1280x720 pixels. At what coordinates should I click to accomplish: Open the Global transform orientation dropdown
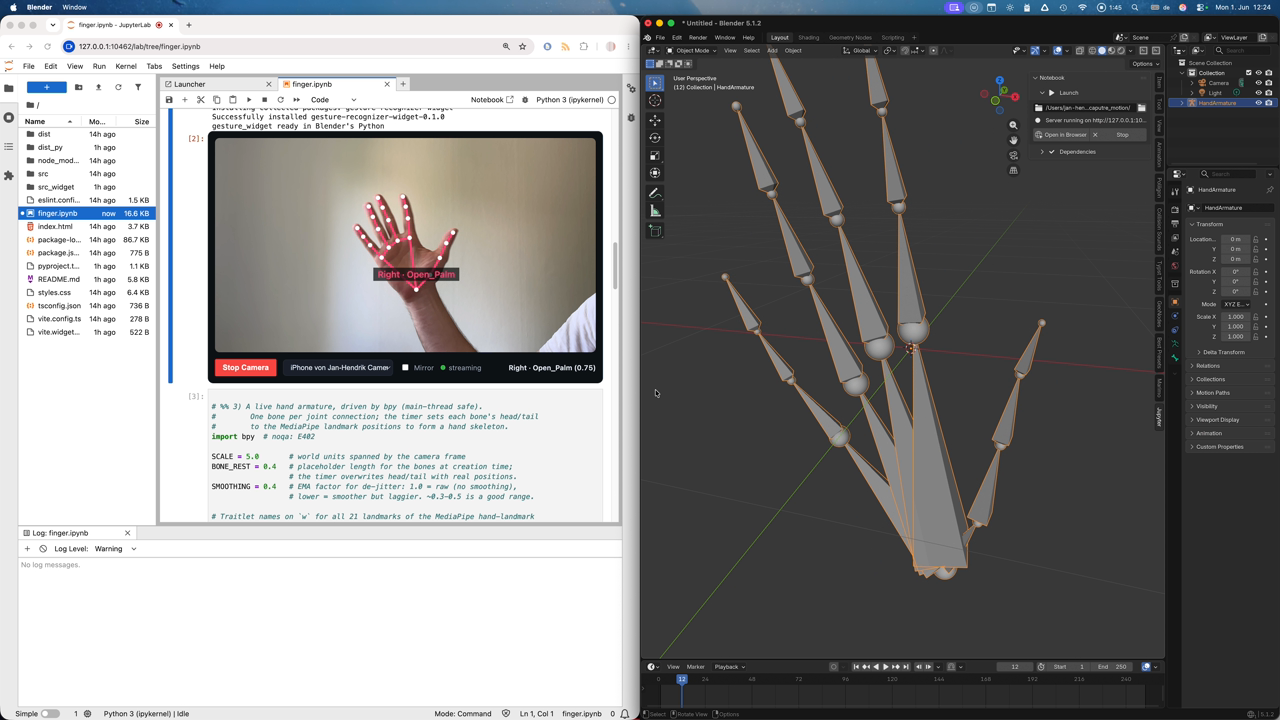coord(859,50)
